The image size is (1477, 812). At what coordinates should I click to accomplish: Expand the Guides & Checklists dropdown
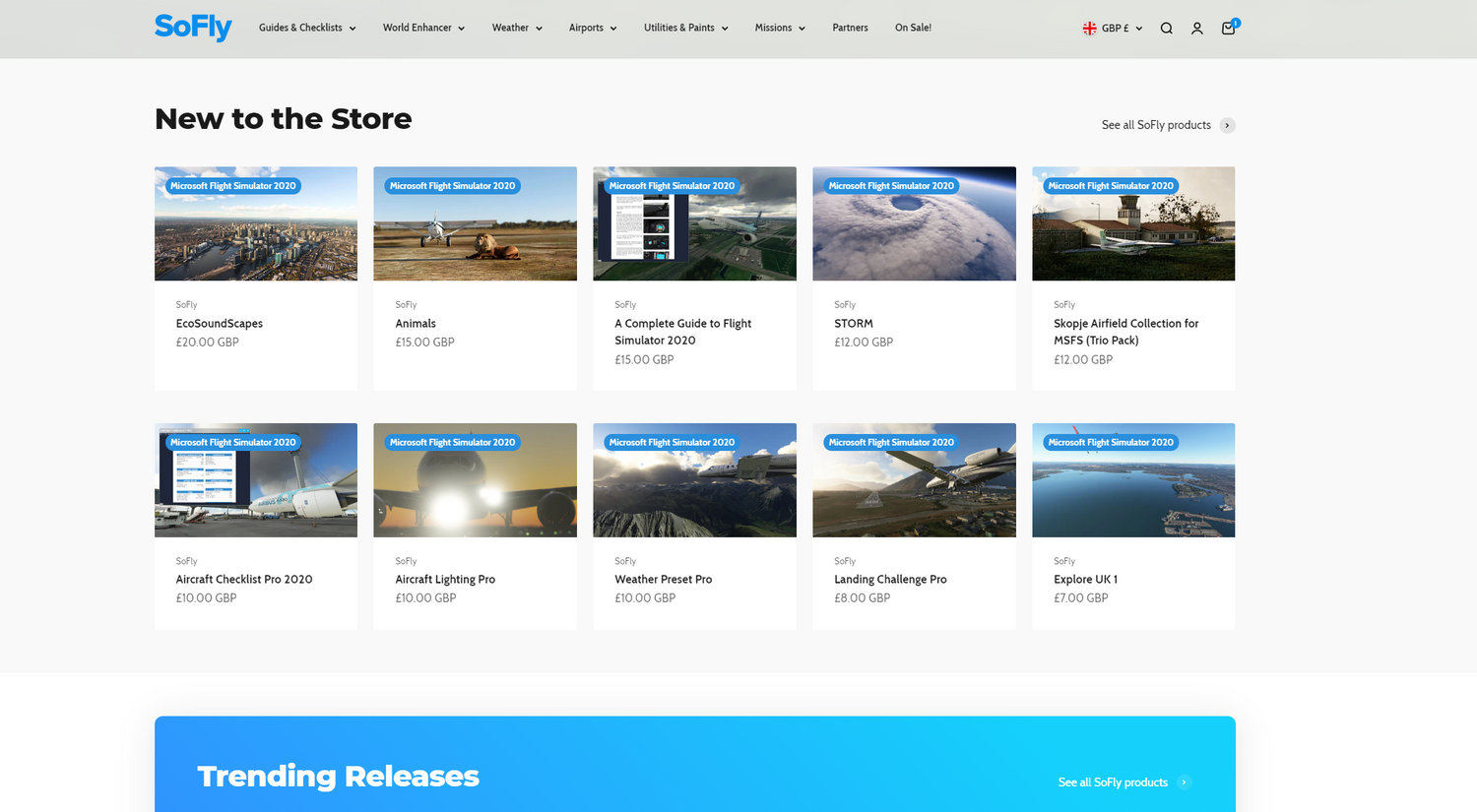click(x=306, y=28)
